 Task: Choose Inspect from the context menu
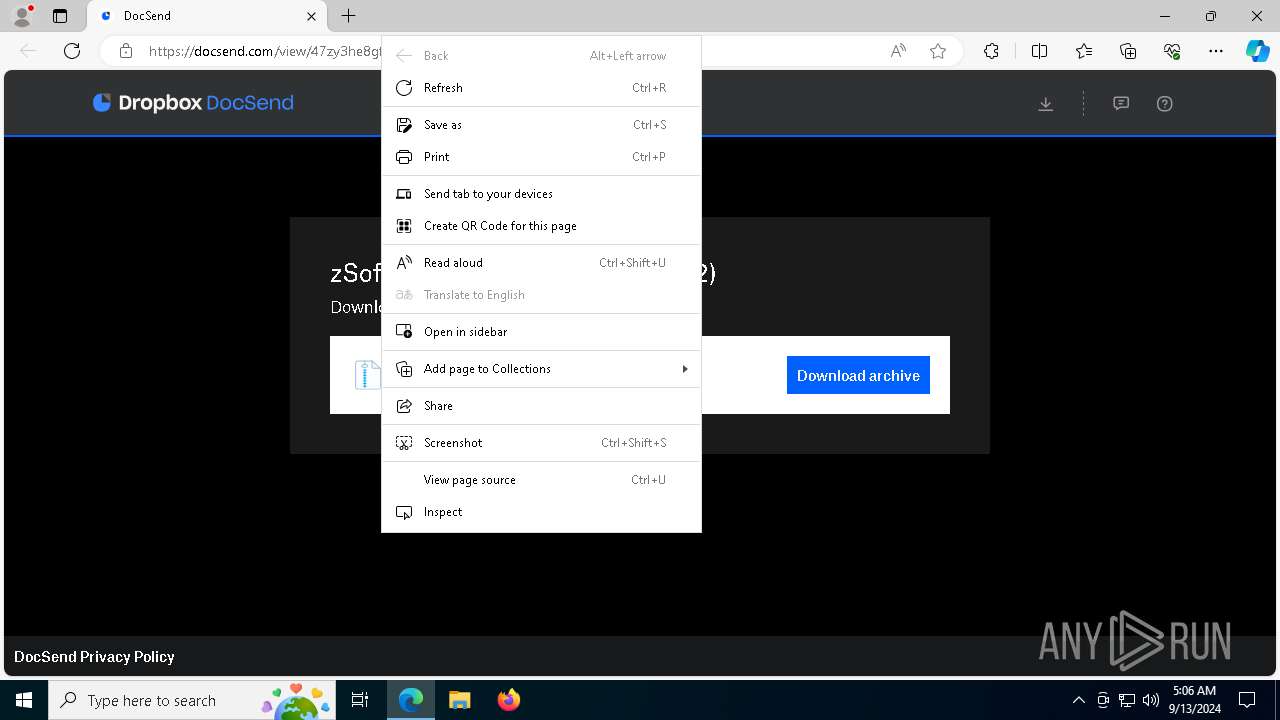(541, 512)
